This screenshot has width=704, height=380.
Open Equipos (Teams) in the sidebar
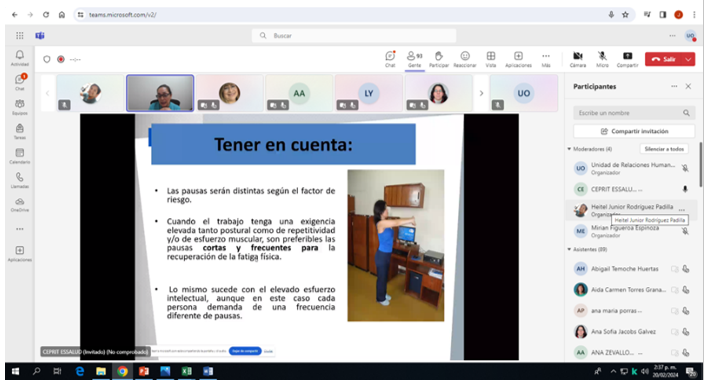point(20,107)
